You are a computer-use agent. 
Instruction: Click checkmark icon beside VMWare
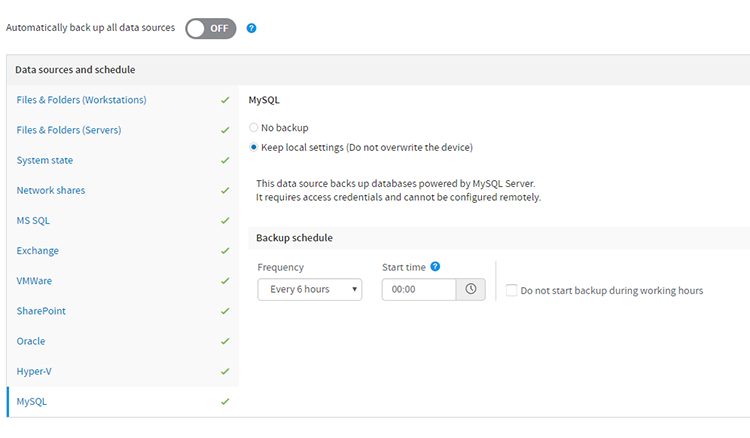pos(225,281)
